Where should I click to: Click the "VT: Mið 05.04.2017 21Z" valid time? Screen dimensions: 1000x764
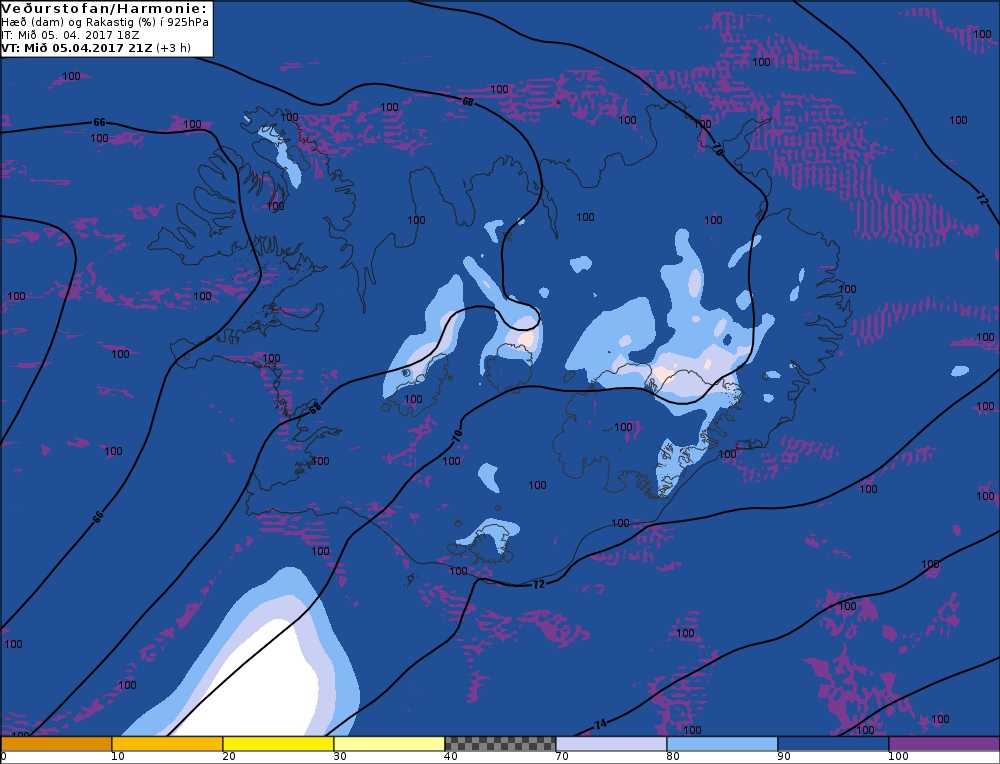(77, 48)
